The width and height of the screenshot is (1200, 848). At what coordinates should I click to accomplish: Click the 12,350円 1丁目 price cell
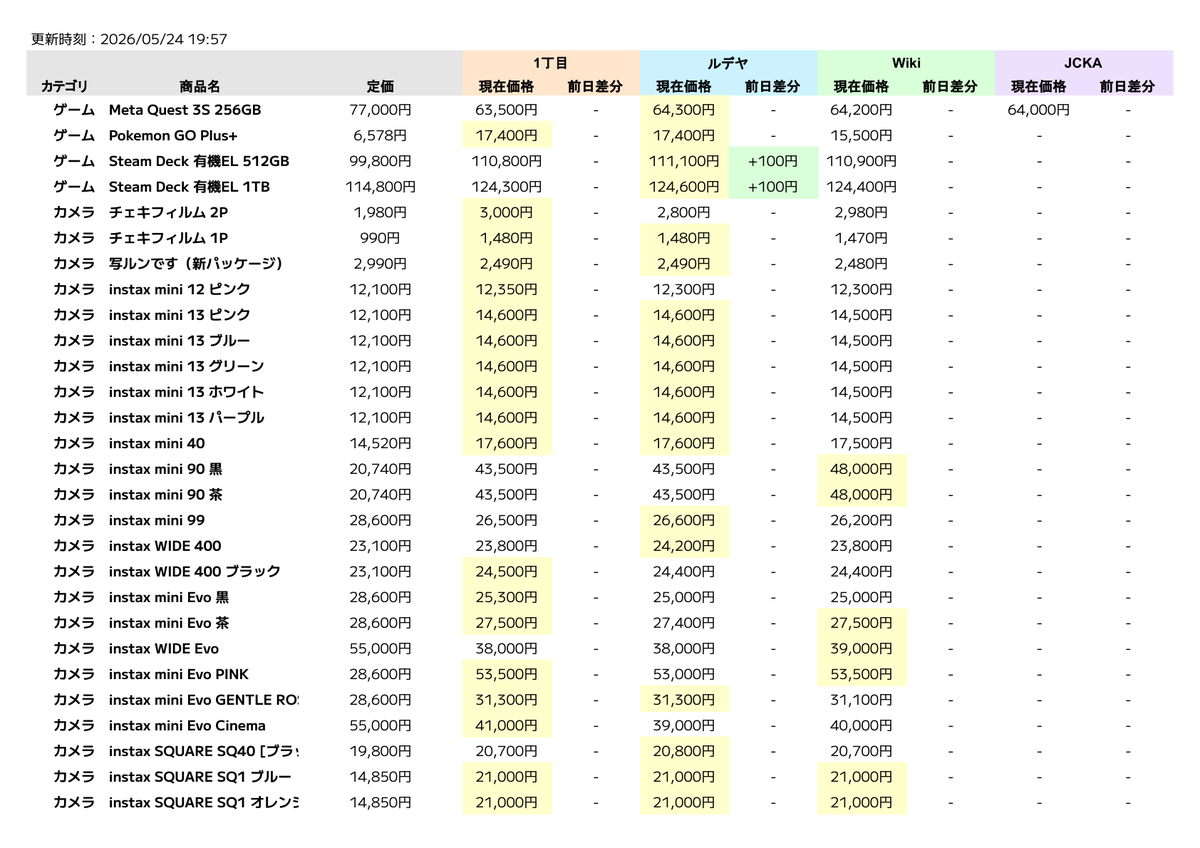(506, 289)
